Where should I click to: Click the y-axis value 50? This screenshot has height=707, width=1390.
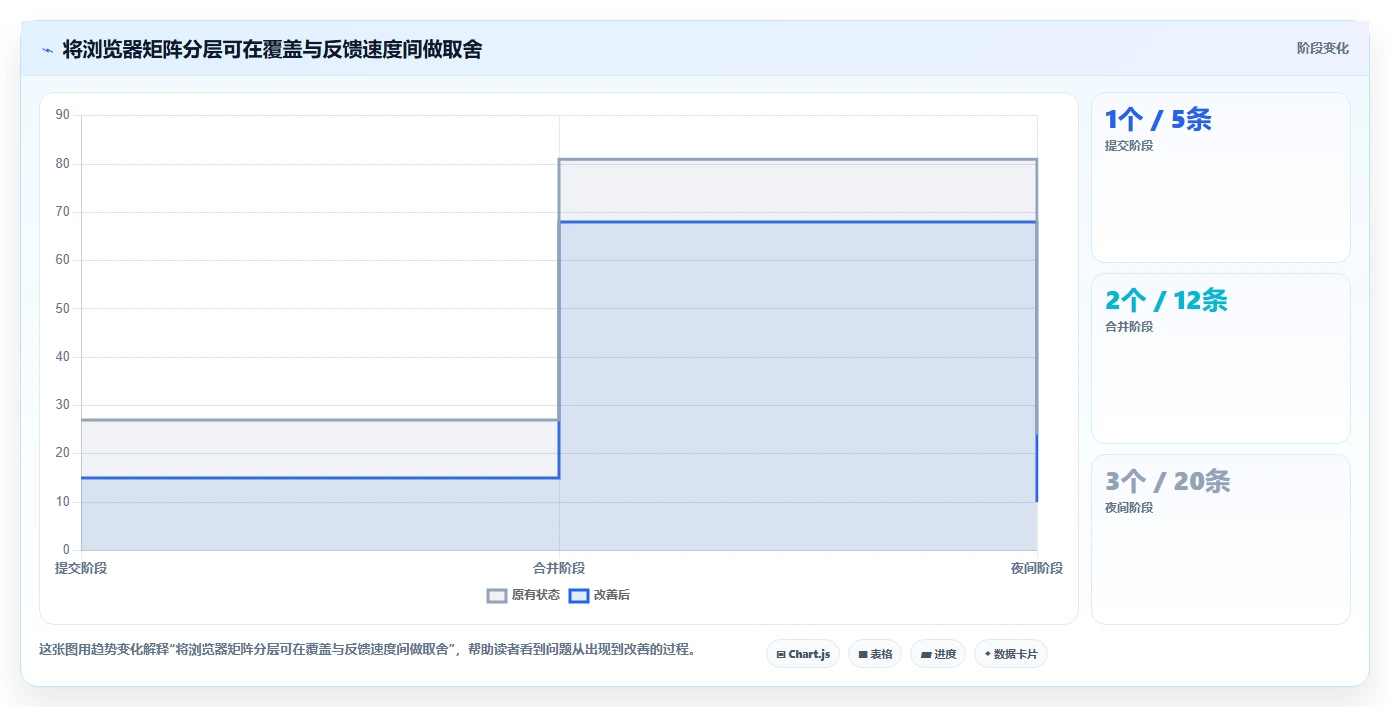click(63, 308)
